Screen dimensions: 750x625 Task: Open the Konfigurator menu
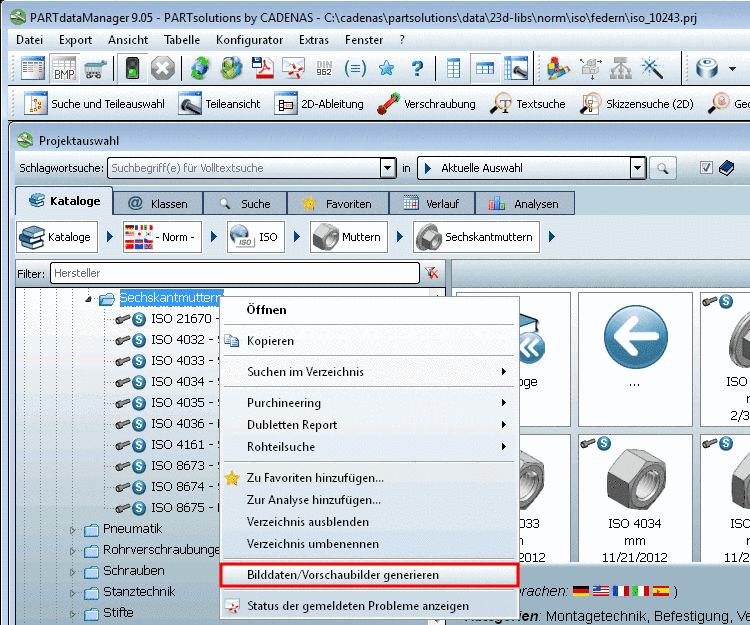(x=249, y=40)
